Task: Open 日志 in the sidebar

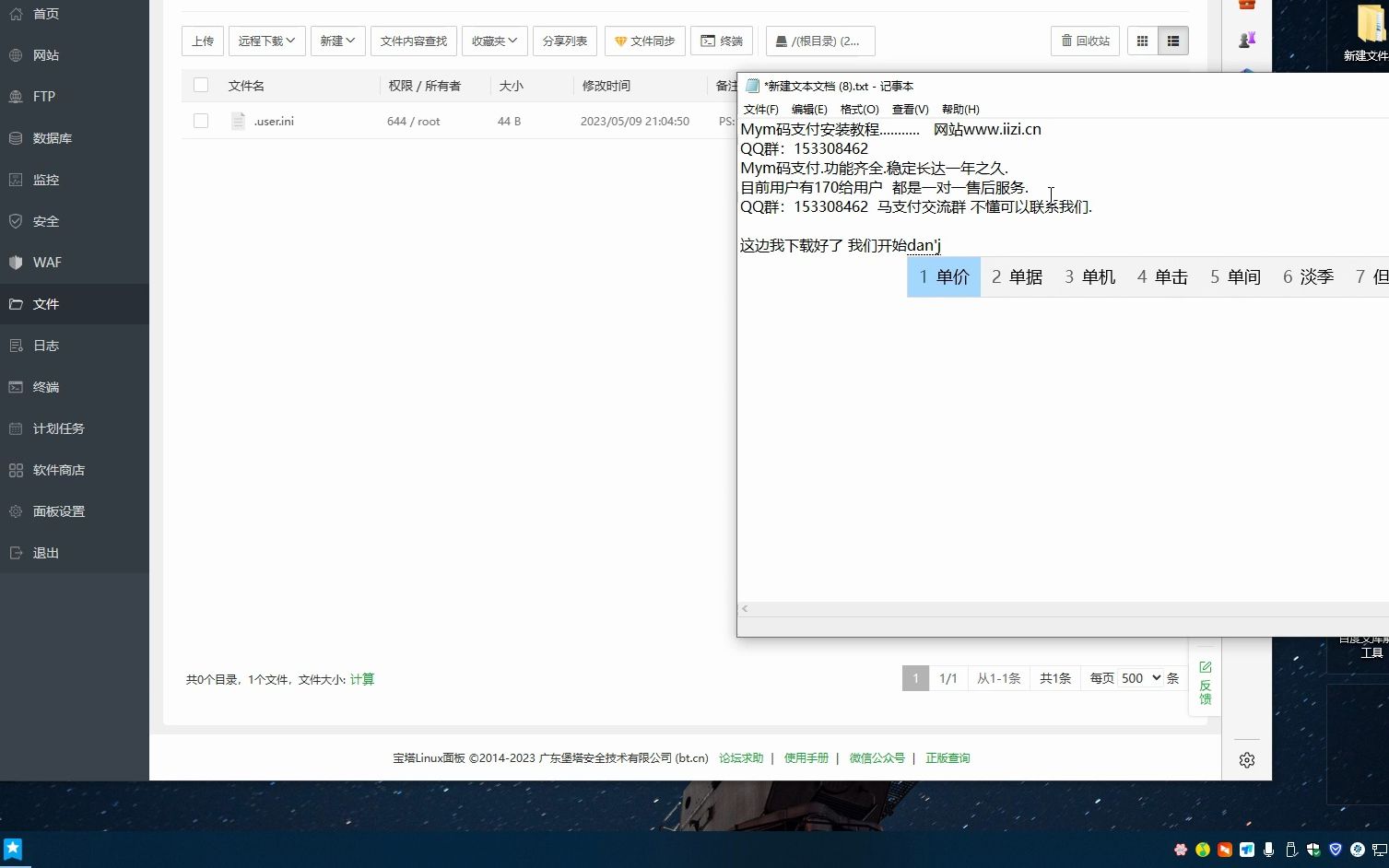Action: 74,346
